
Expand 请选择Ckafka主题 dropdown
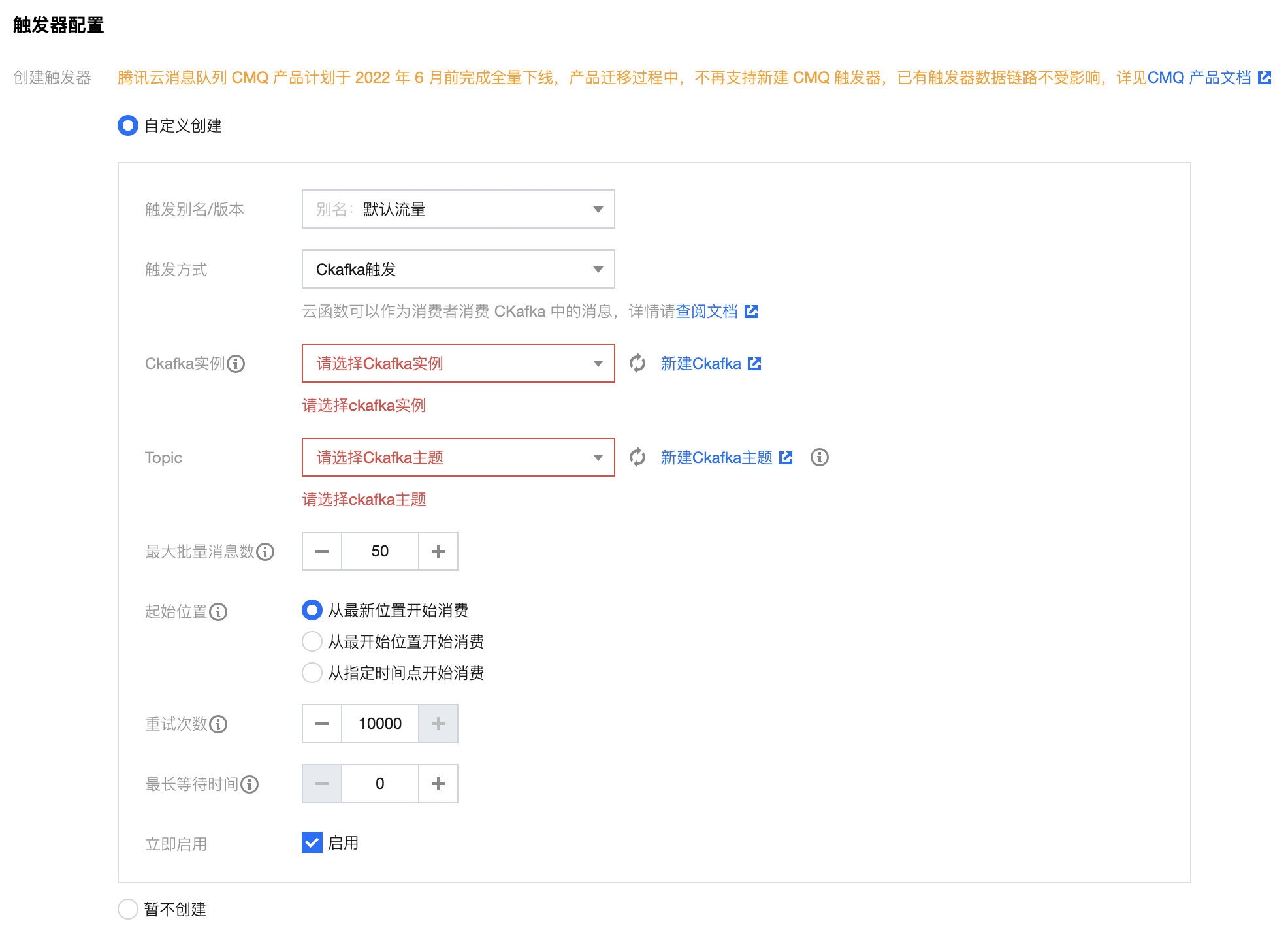458,457
